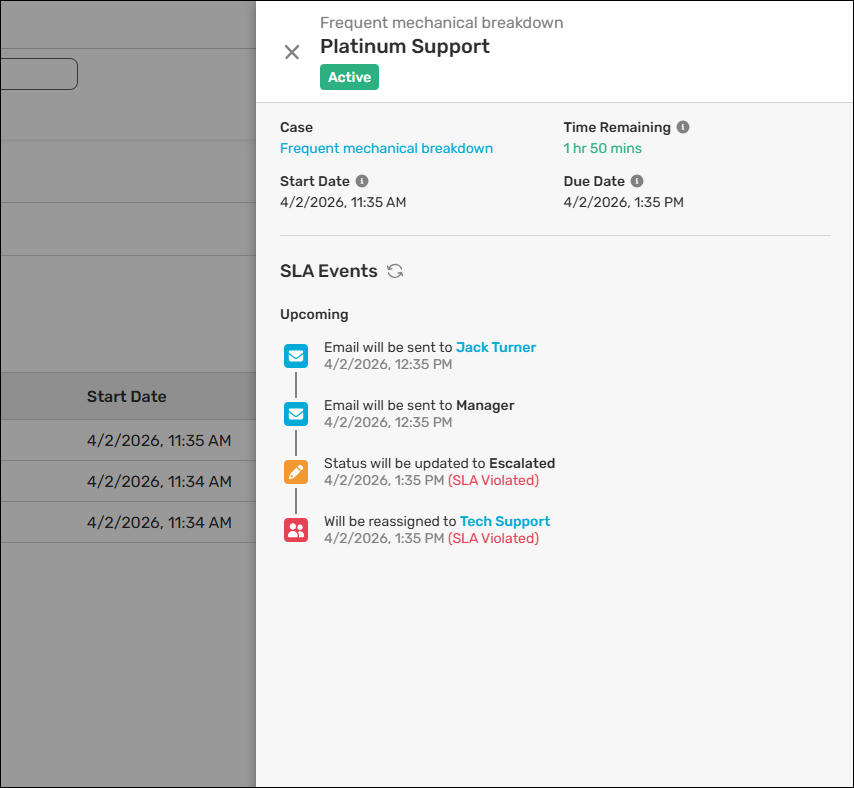Click the input field in background page

tap(38, 74)
